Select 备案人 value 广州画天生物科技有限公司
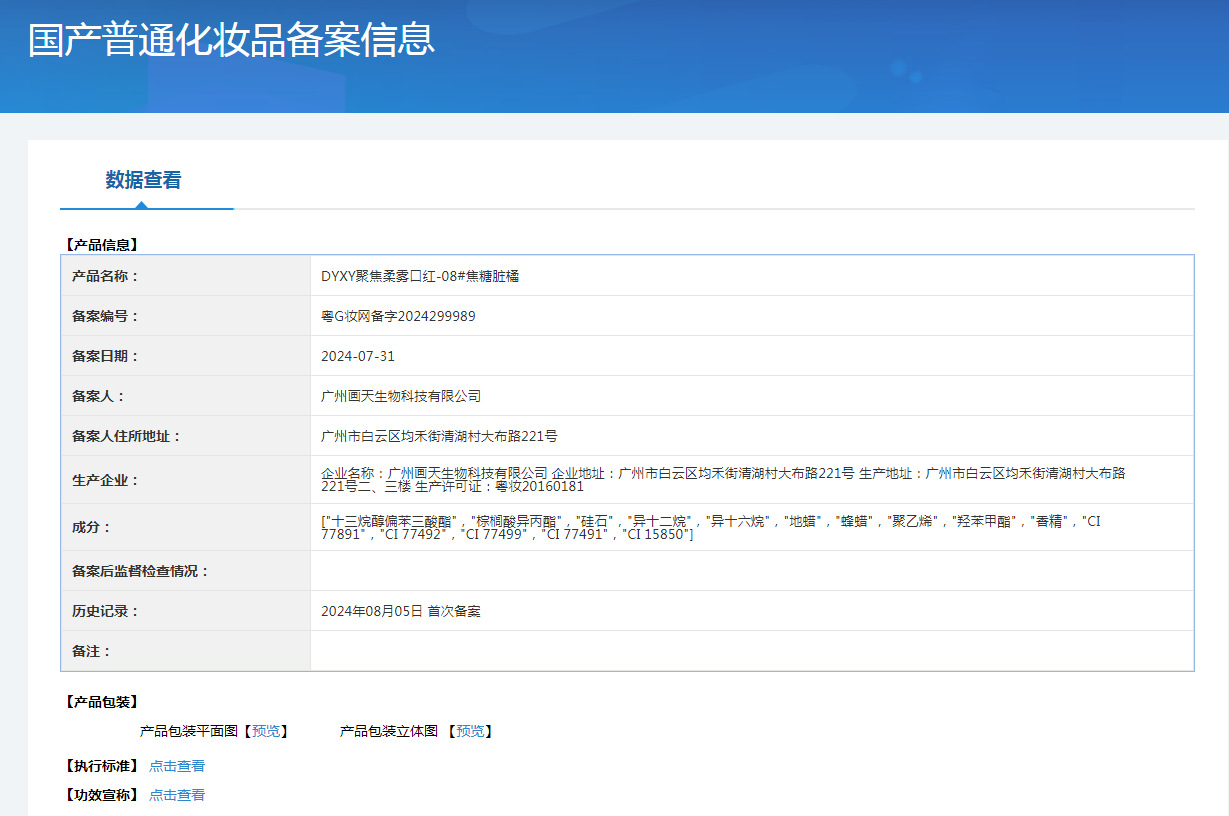 click(x=401, y=396)
